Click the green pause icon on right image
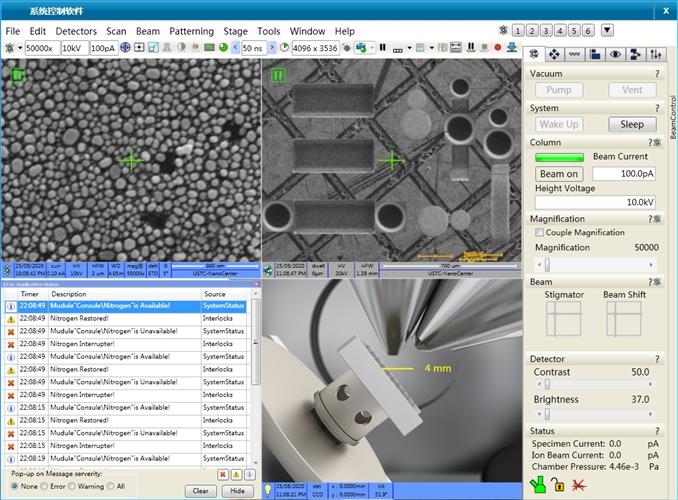678x500 pixels. point(278,74)
